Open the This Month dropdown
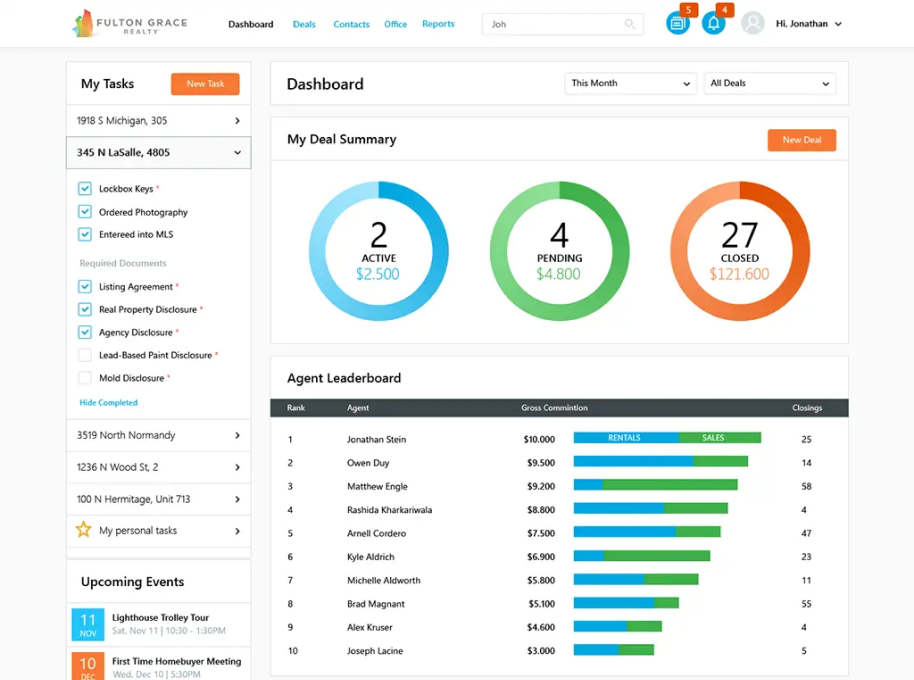The height and width of the screenshot is (680, 914). pos(630,83)
